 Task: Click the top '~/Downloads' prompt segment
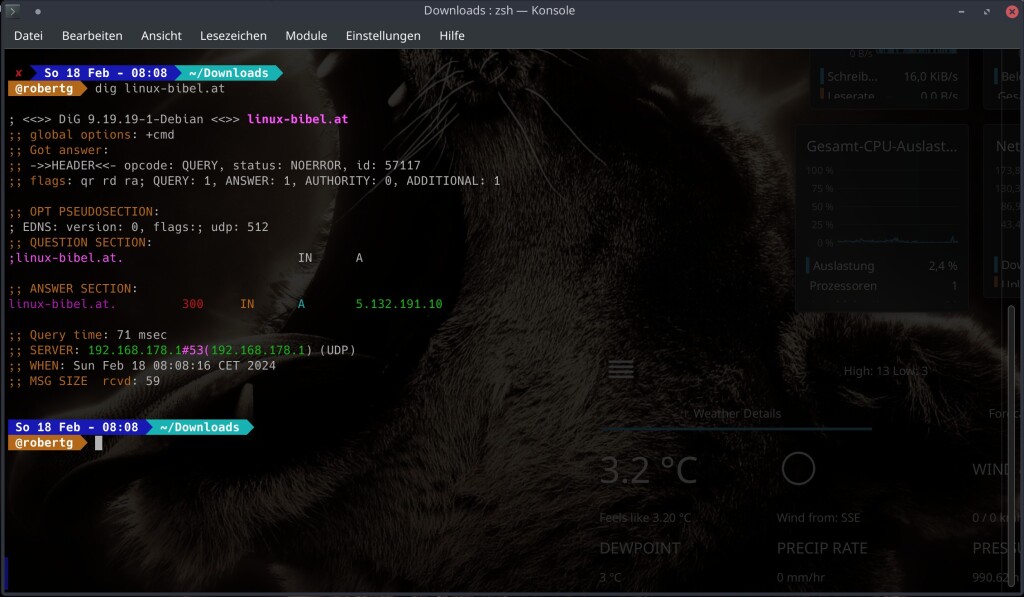[229, 73]
